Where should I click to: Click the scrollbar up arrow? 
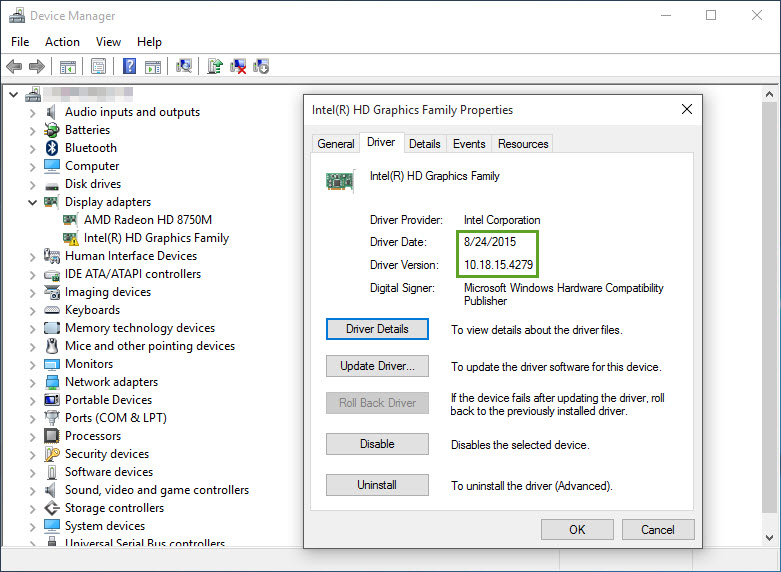(x=770, y=94)
